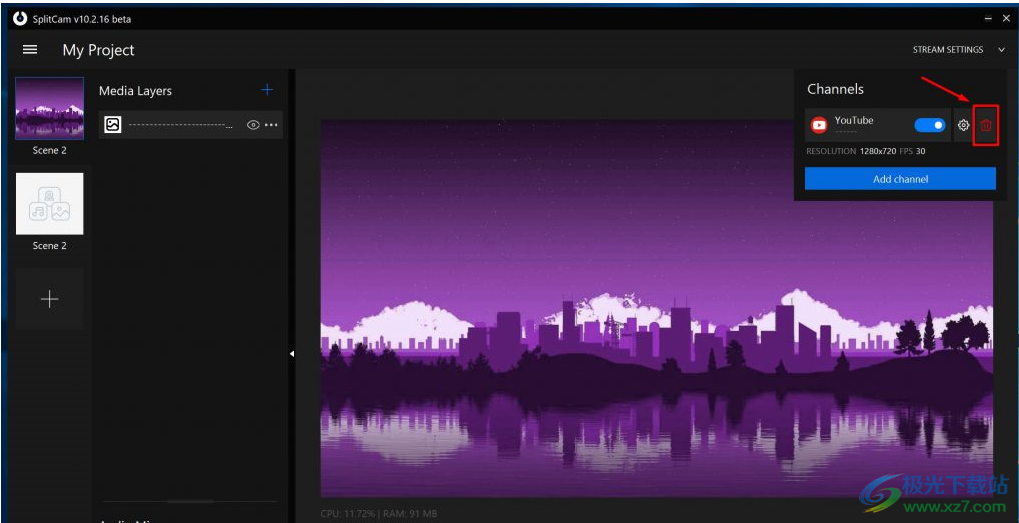
Task: Click the YouTube logo in Channels
Action: coord(819,125)
